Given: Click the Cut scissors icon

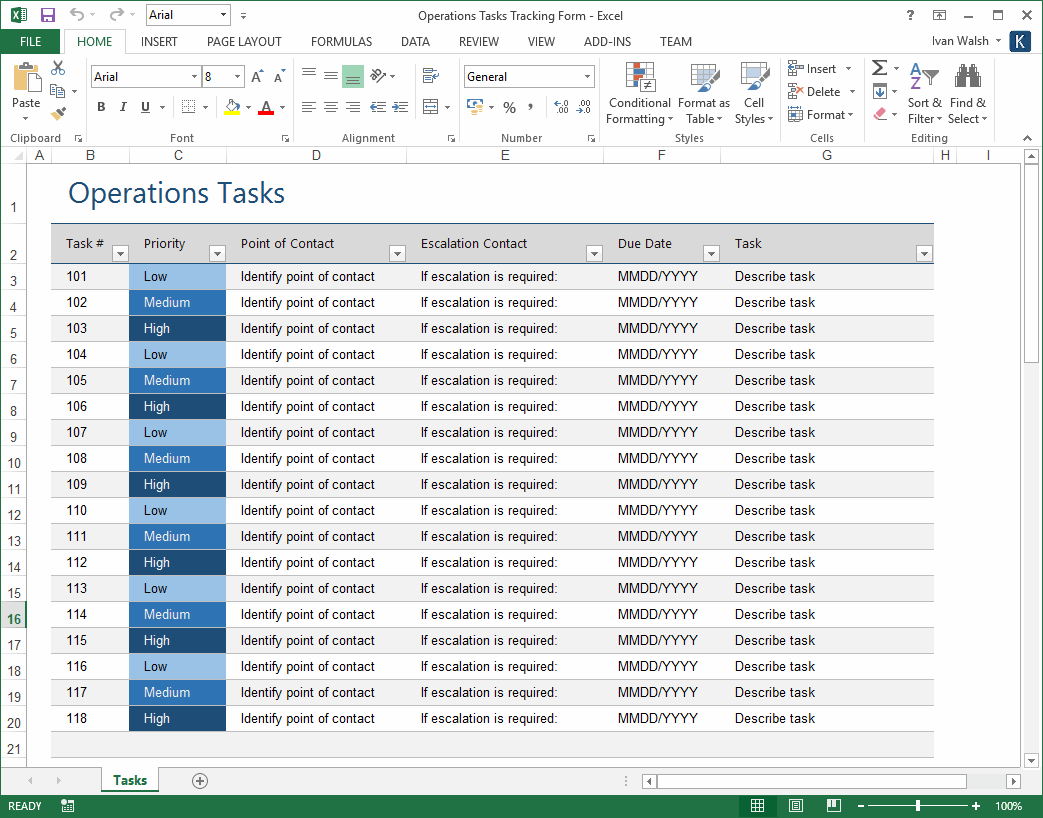Looking at the screenshot, I should tap(58, 68).
